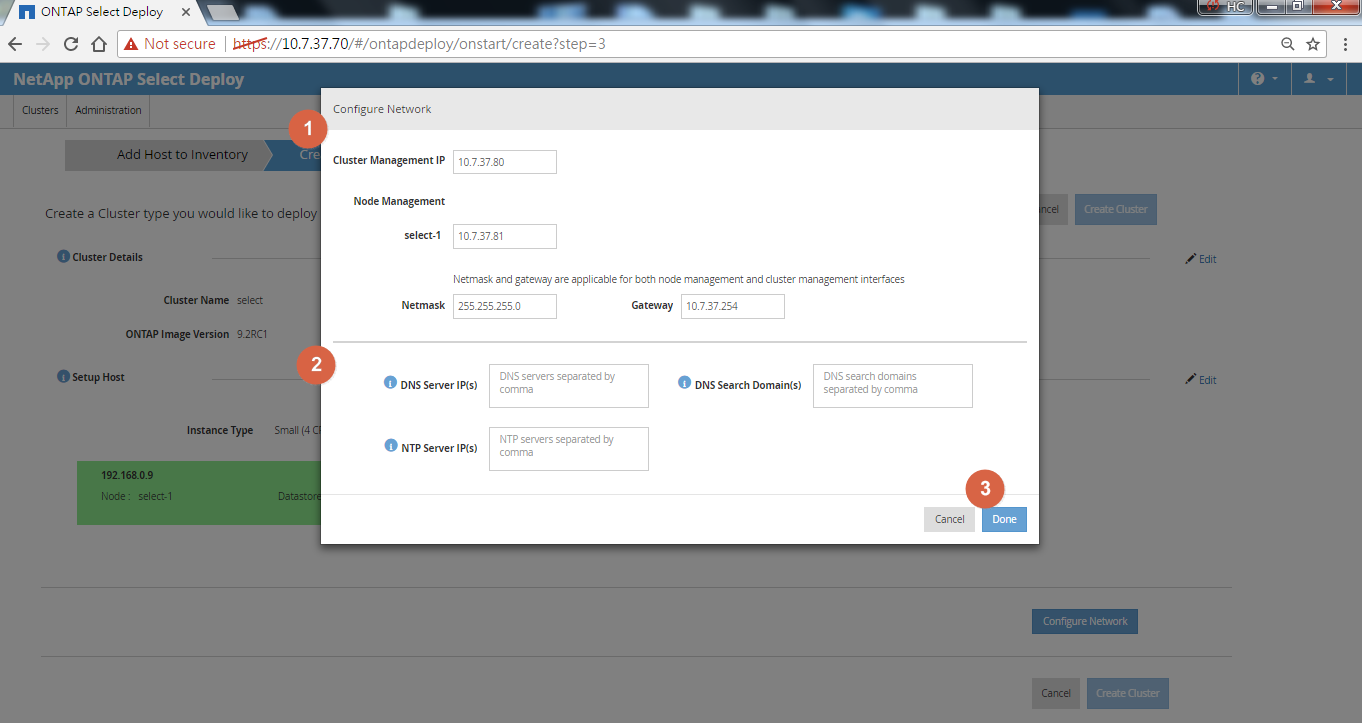The width and height of the screenshot is (1362, 723).
Task: Close the ONTAP Select Deploy tab
Action: tap(185, 12)
